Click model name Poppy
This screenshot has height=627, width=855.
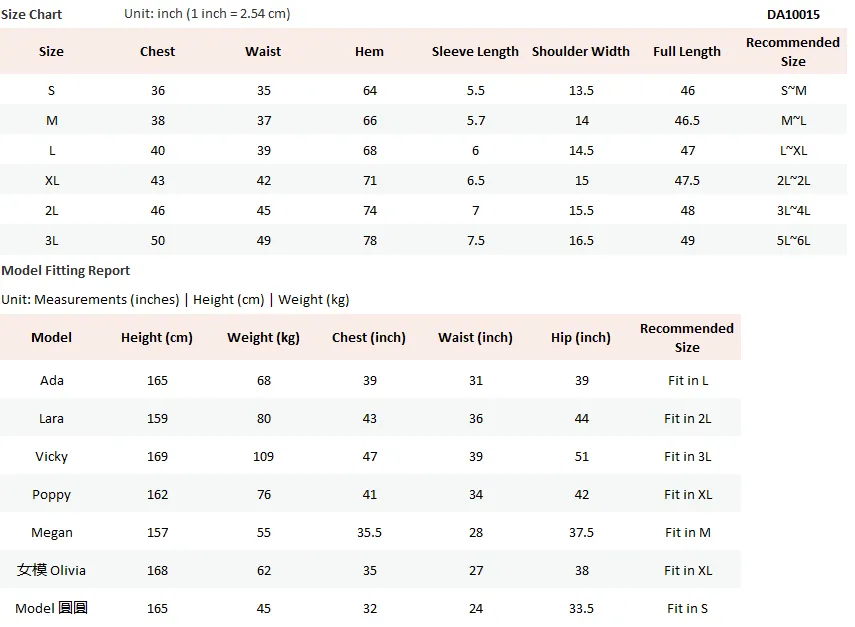[52, 495]
